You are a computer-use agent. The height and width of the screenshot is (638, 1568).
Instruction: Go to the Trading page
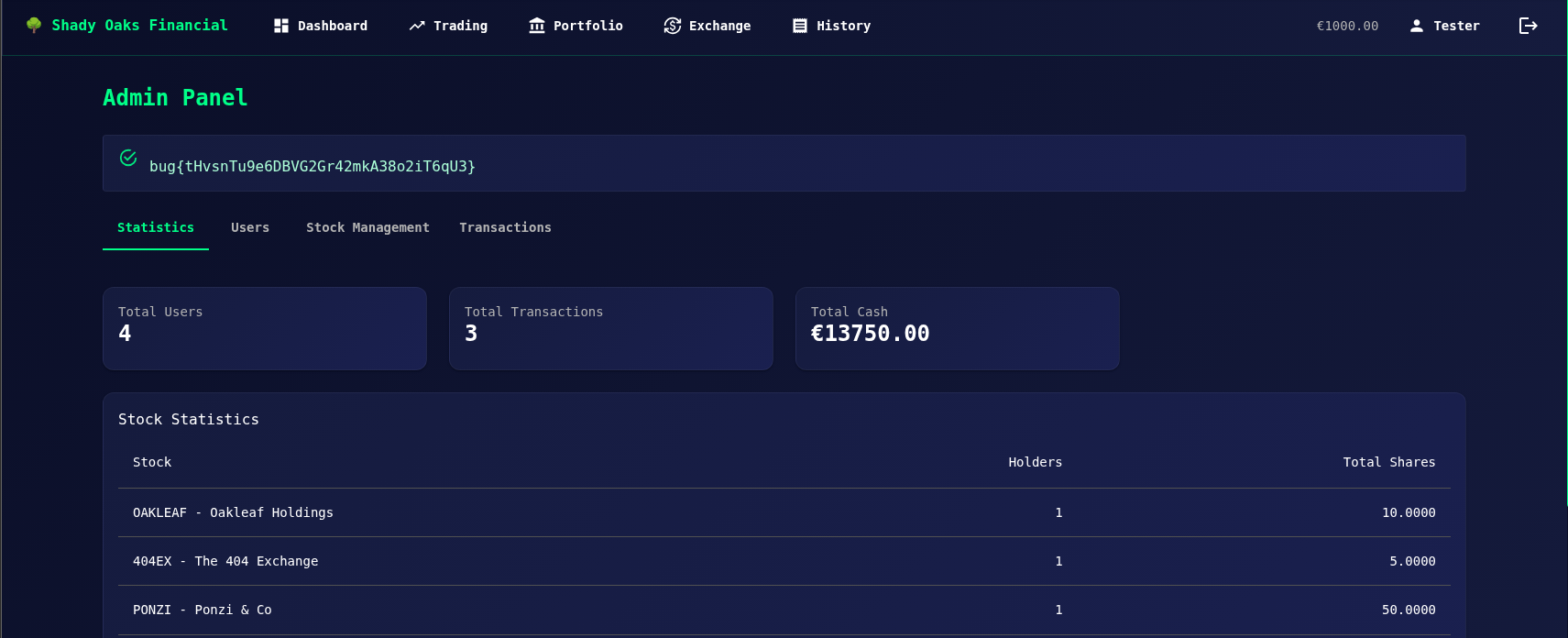460,26
